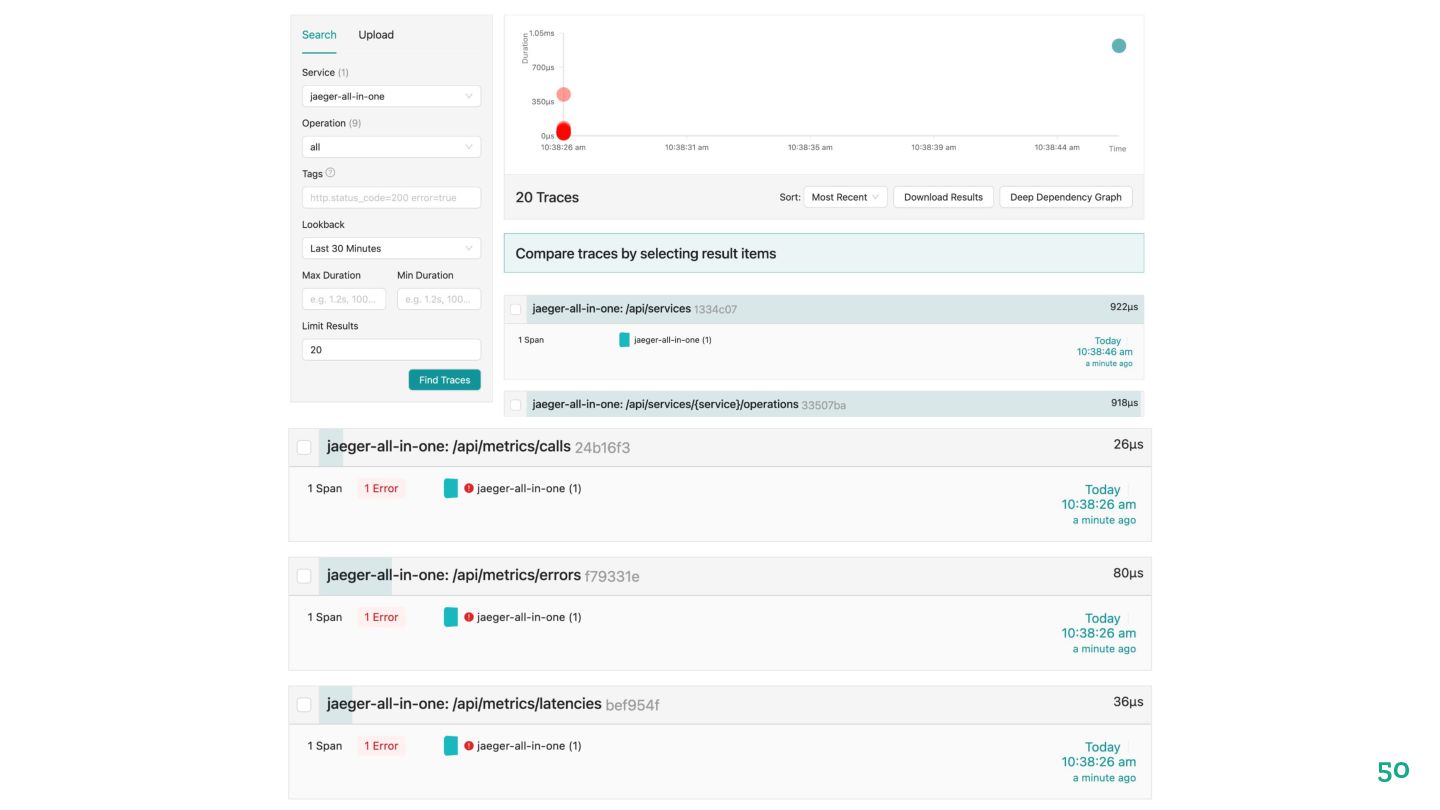1440x810 pixels.
Task: Click 1 Span label in /api/services row
Action: [531, 340]
